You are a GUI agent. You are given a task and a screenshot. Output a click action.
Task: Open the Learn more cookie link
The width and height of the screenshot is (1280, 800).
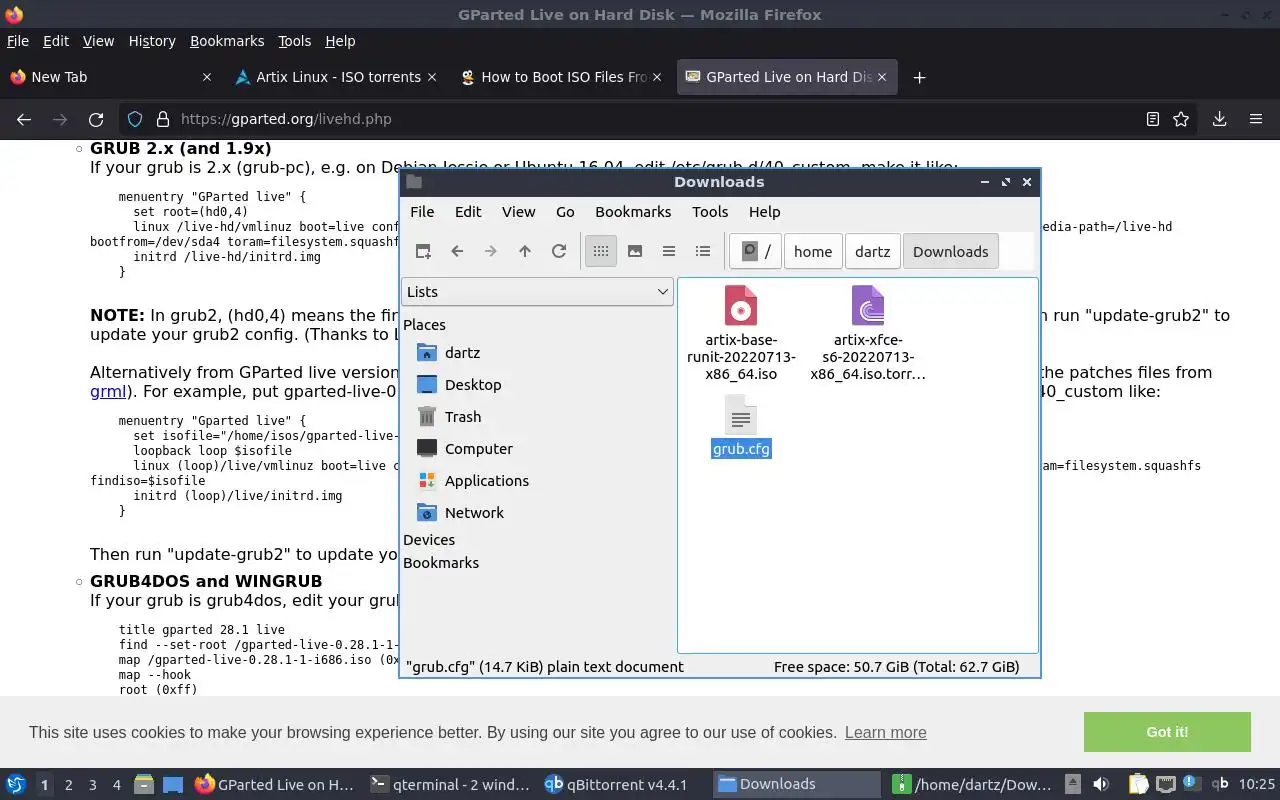[x=885, y=732]
